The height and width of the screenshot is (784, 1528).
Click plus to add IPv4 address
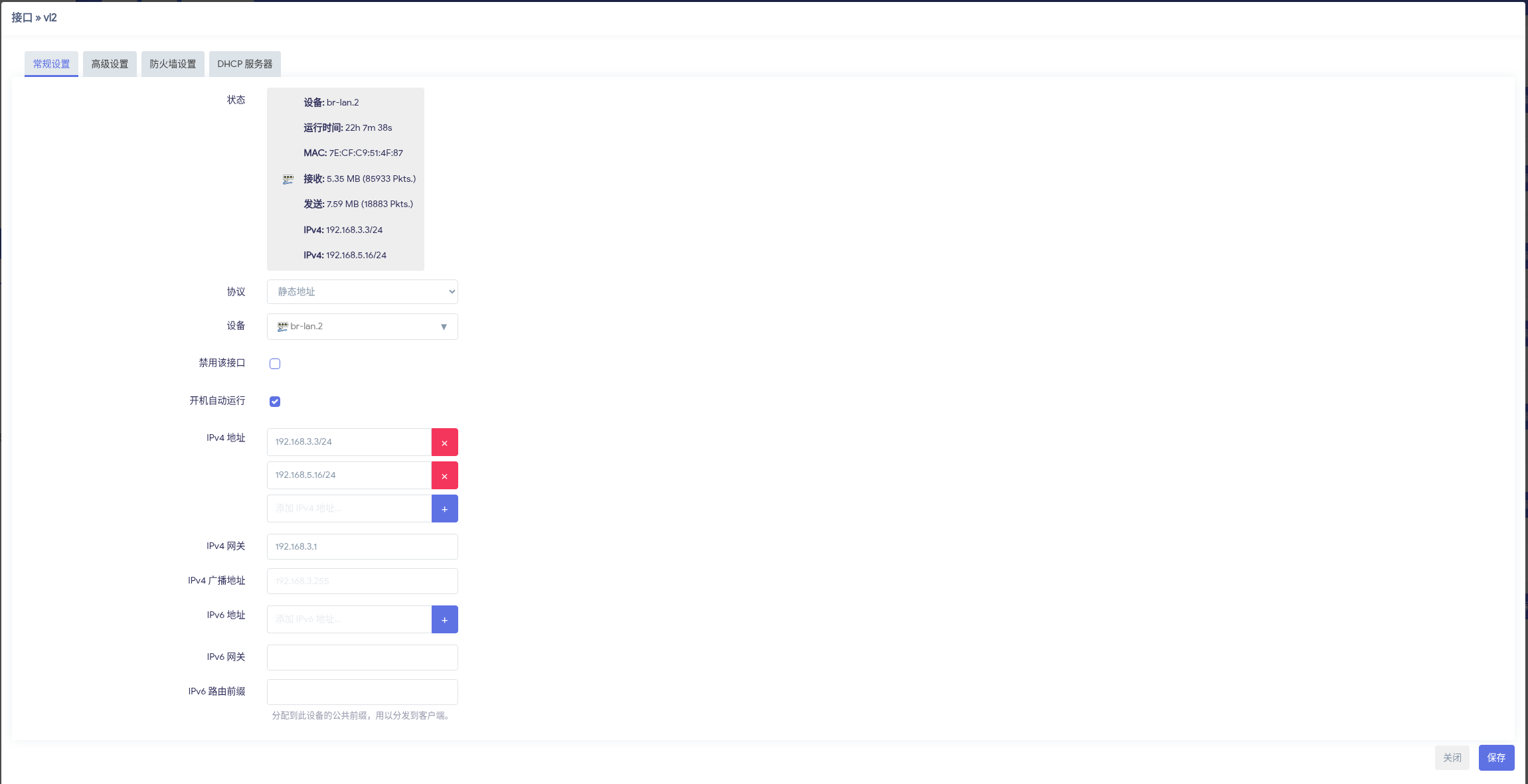(444, 509)
